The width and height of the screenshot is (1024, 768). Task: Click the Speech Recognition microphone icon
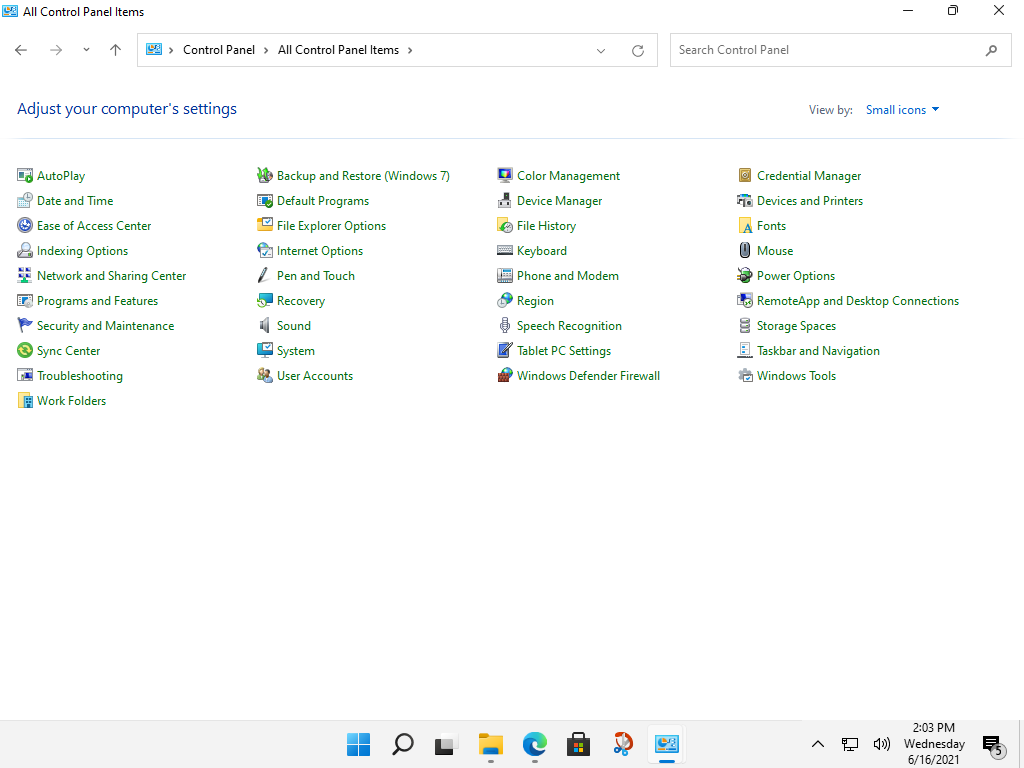[x=505, y=325]
